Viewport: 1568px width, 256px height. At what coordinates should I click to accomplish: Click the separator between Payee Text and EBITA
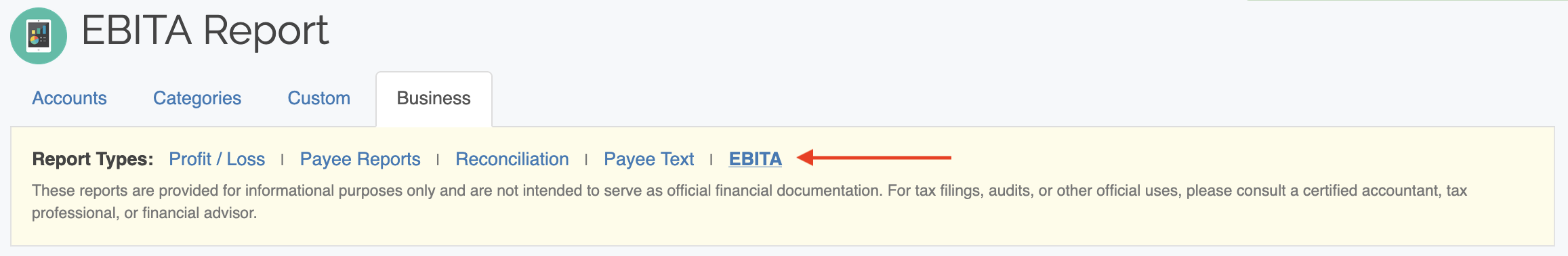tap(711, 160)
